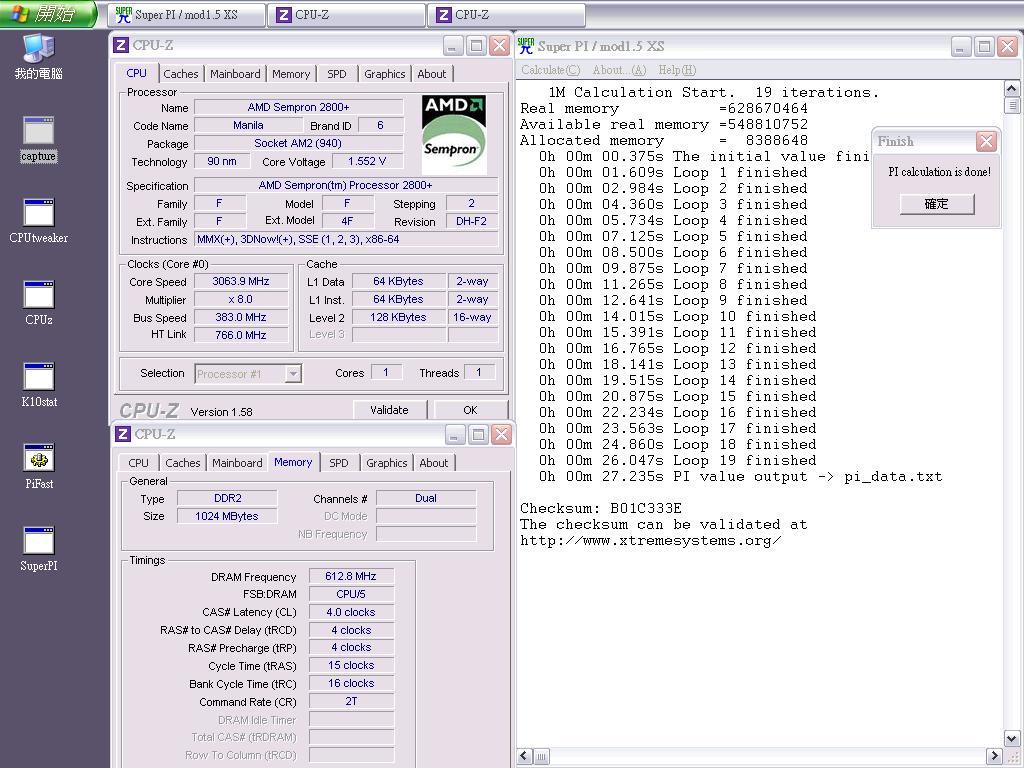Click the FSB:DRAM value CPU/5
Screen dimensions: 1024x768
pyautogui.click(x=351, y=594)
